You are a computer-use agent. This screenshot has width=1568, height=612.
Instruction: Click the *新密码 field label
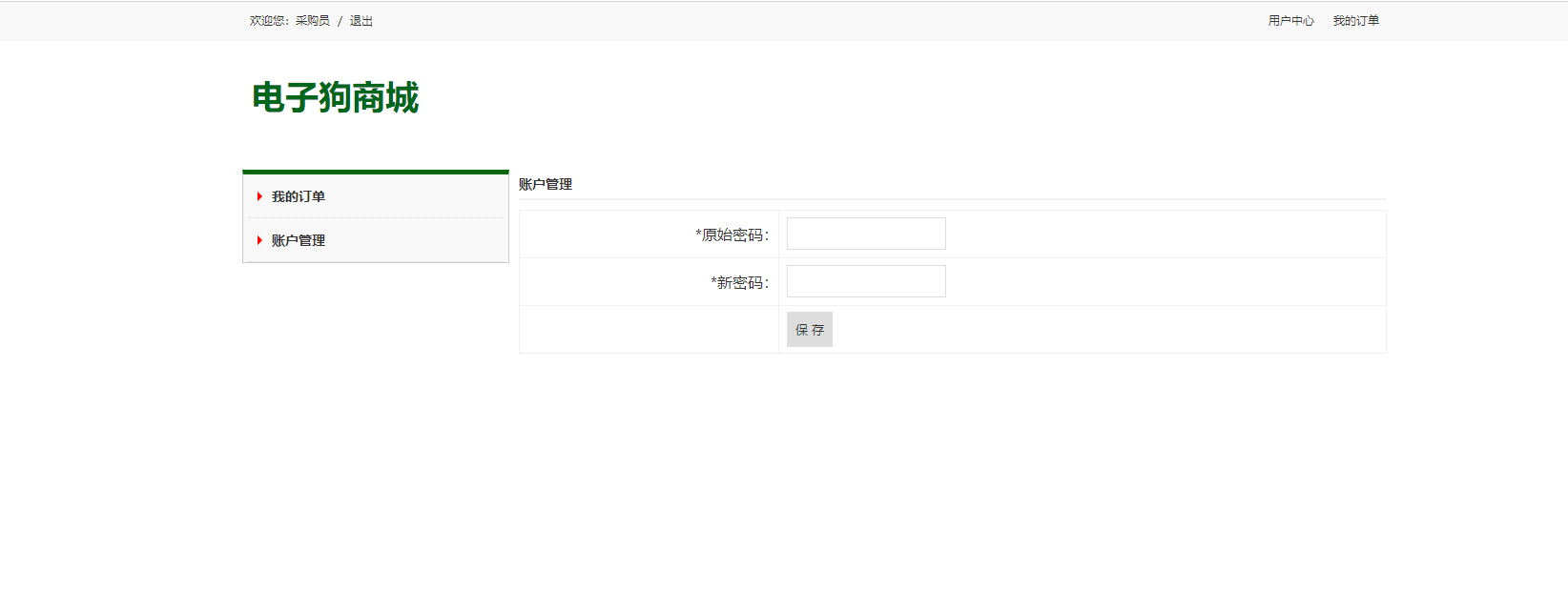[x=739, y=282]
